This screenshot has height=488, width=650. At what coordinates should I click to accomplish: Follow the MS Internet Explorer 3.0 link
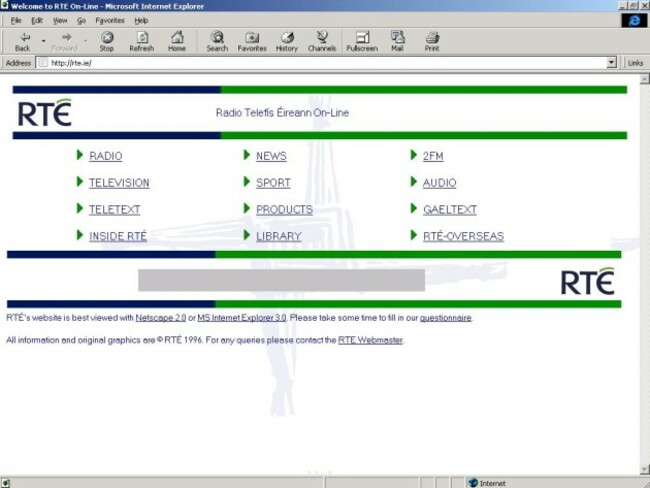click(x=242, y=318)
